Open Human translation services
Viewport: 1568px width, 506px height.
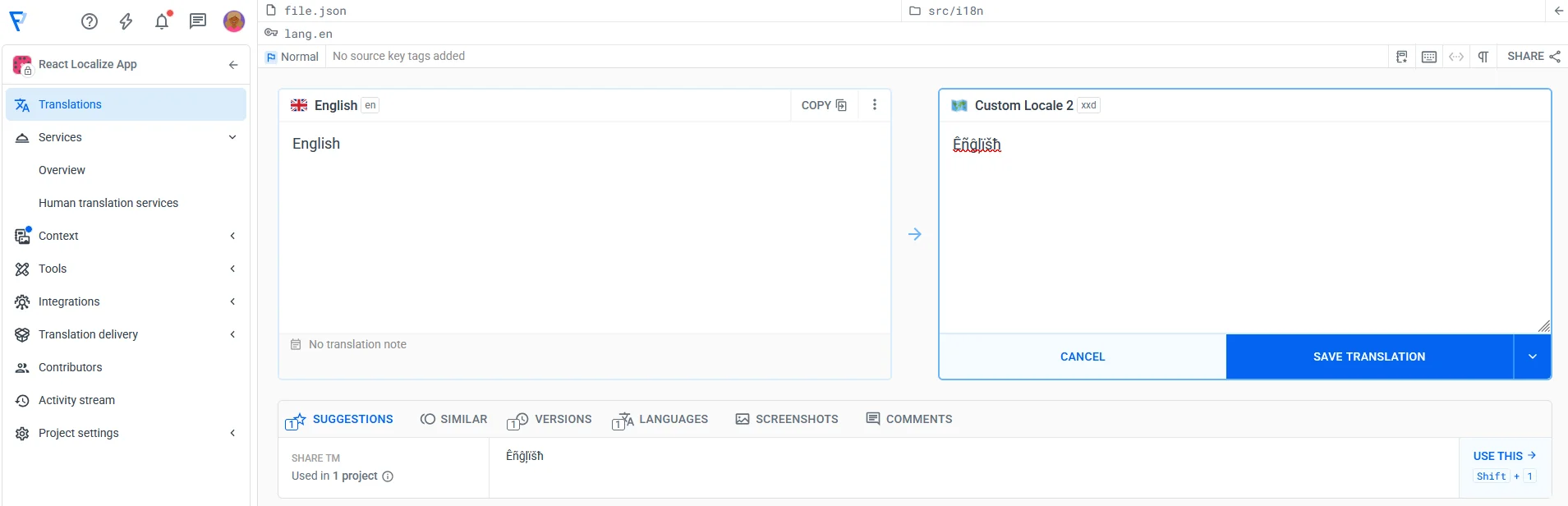click(x=108, y=203)
